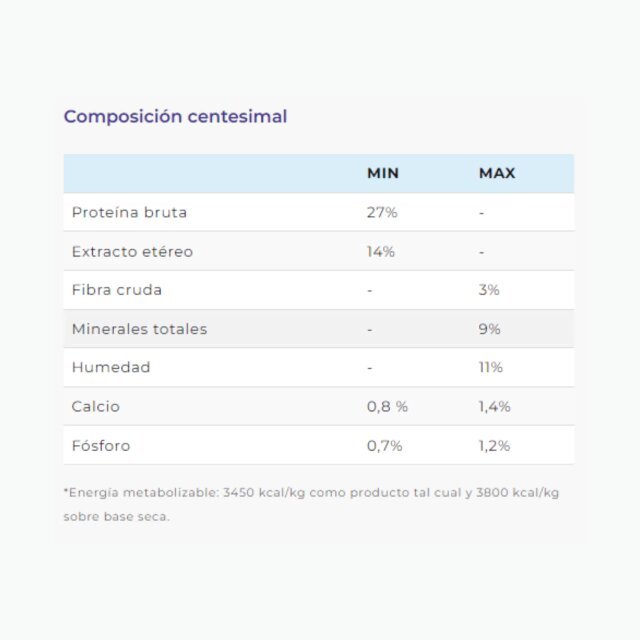
Task: Select the Extracto etéreo row label
Action: (x=132, y=252)
